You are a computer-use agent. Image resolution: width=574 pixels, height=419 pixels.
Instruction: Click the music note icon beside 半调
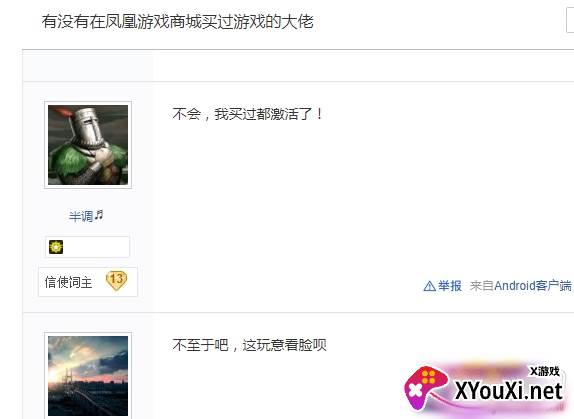tap(99, 215)
